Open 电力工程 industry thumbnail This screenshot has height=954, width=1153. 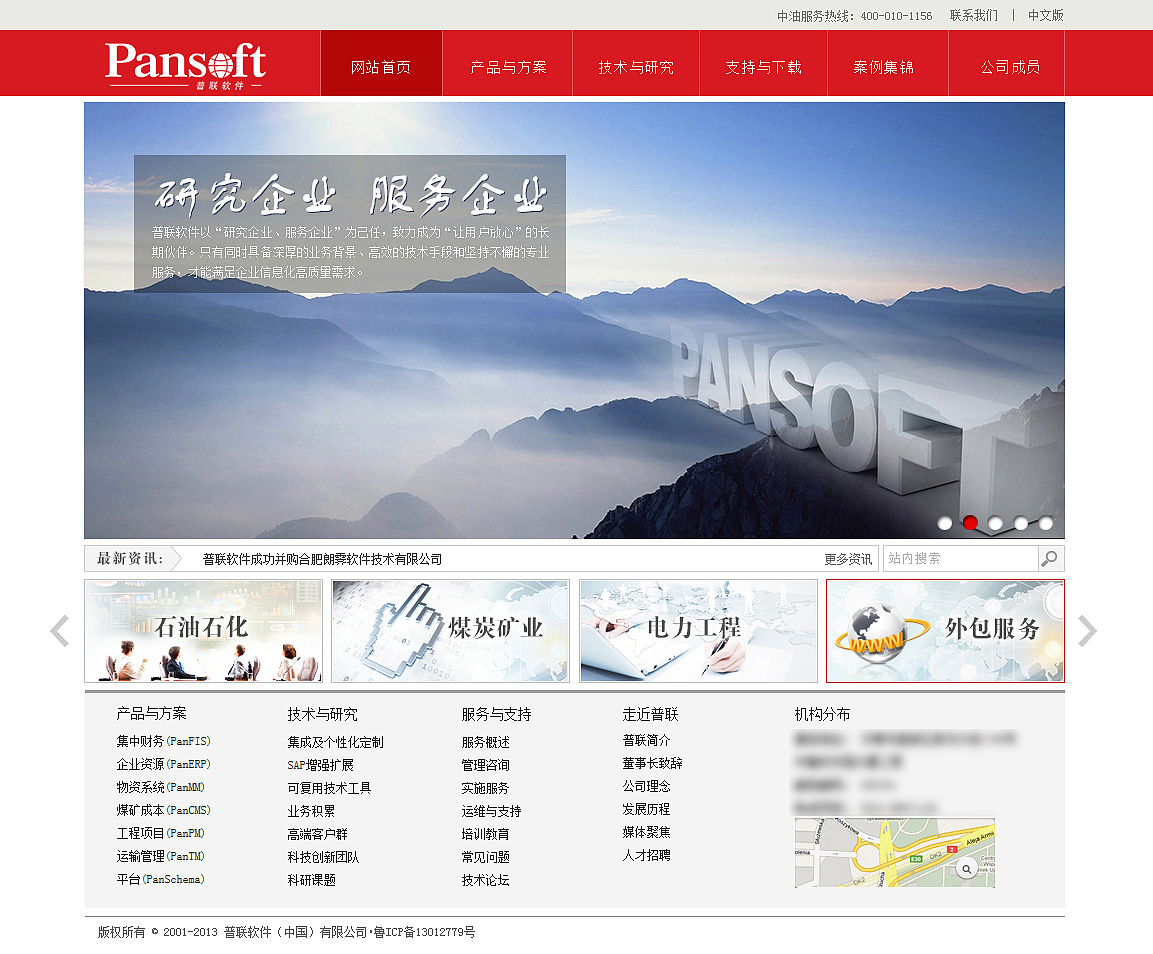pyautogui.click(x=698, y=630)
